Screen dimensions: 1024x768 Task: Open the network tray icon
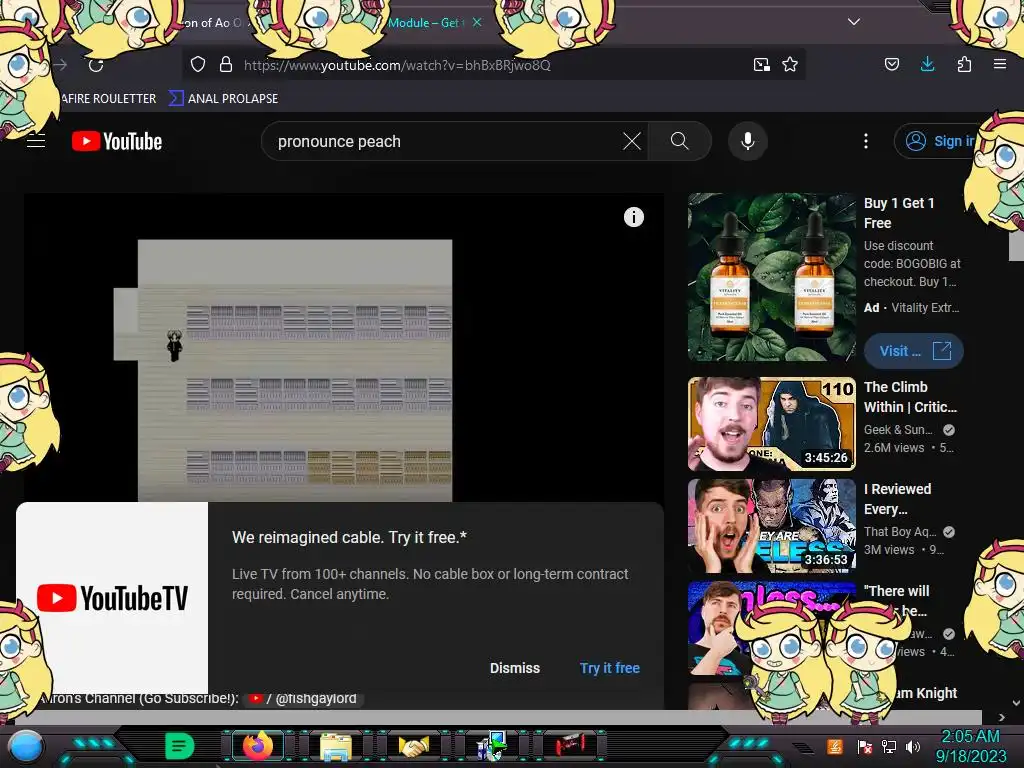(889, 746)
